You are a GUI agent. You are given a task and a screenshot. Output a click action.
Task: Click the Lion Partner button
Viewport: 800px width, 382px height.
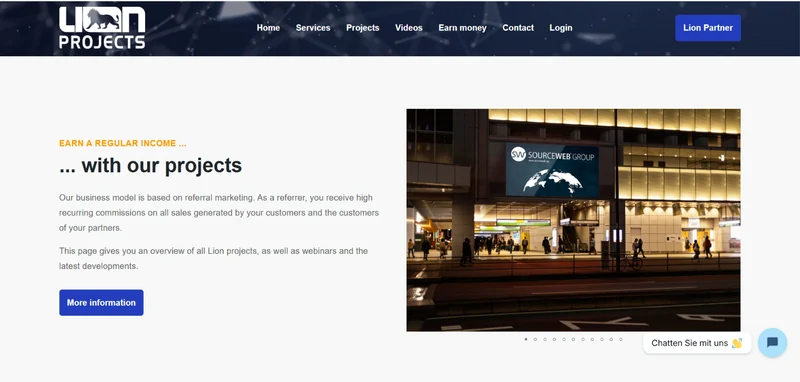click(708, 28)
